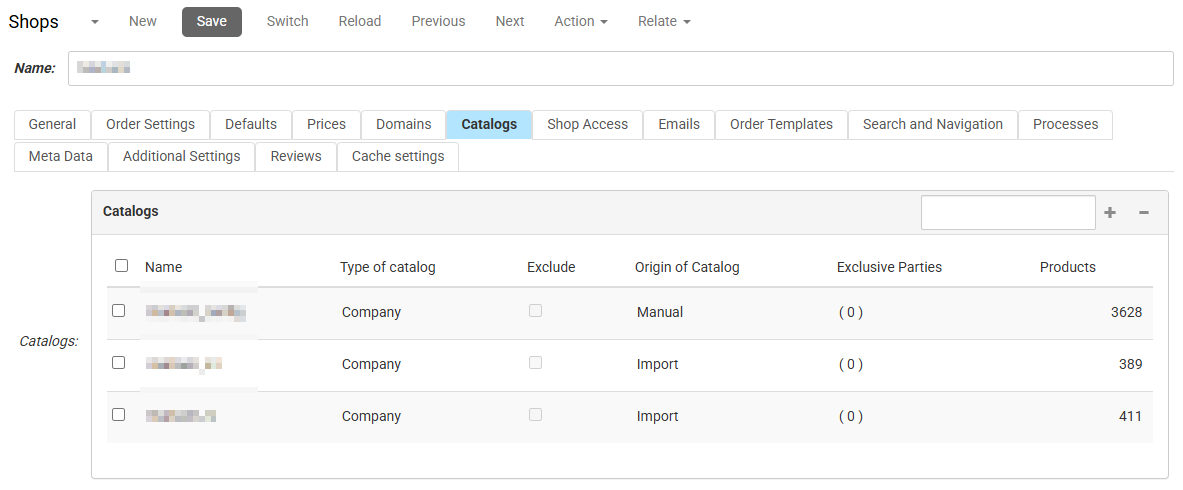Focus the Catalogs search box
This screenshot has height=490, width=1183.
click(x=1007, y=213)
